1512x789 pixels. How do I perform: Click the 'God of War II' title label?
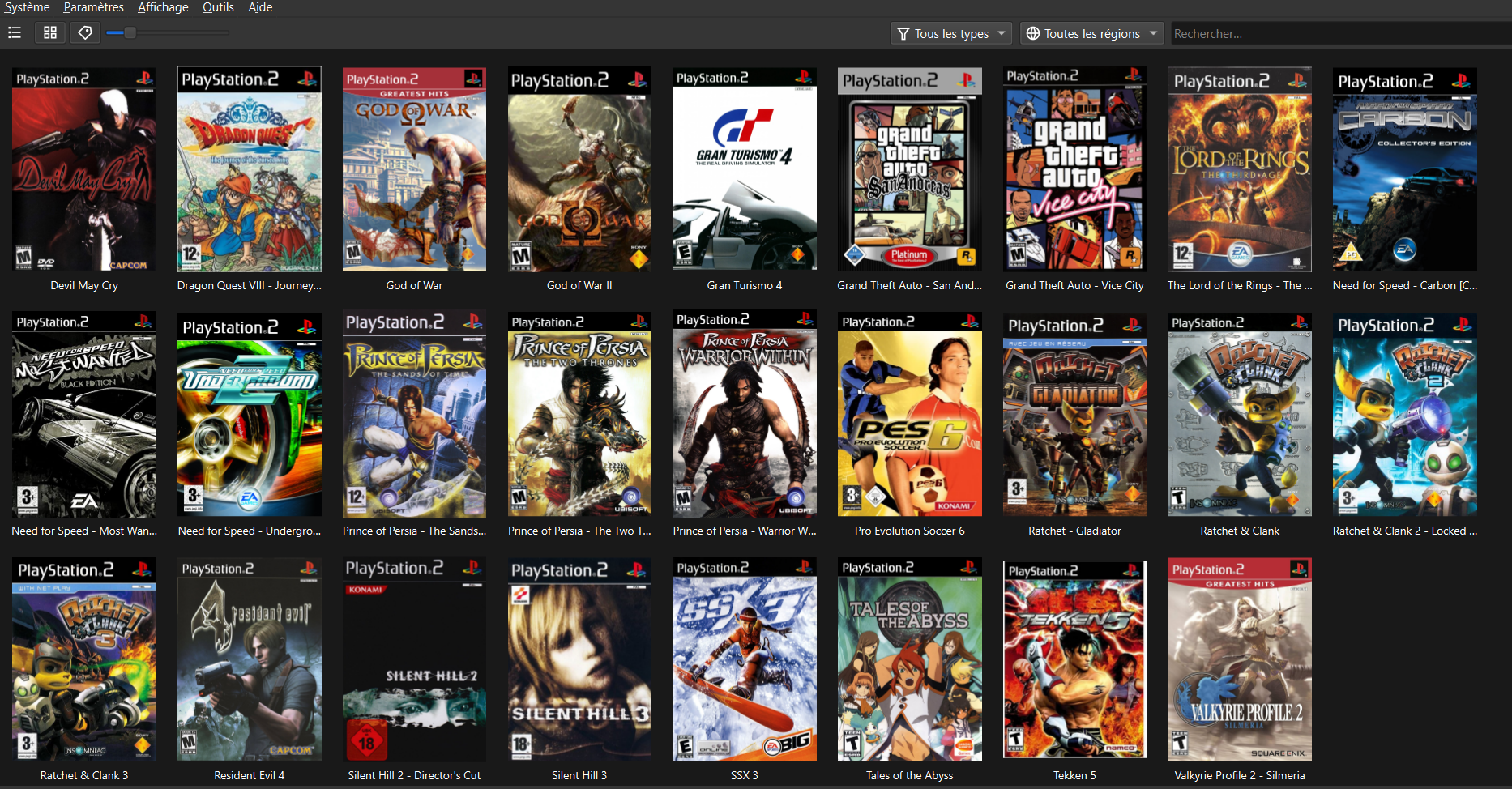[579, 285]
